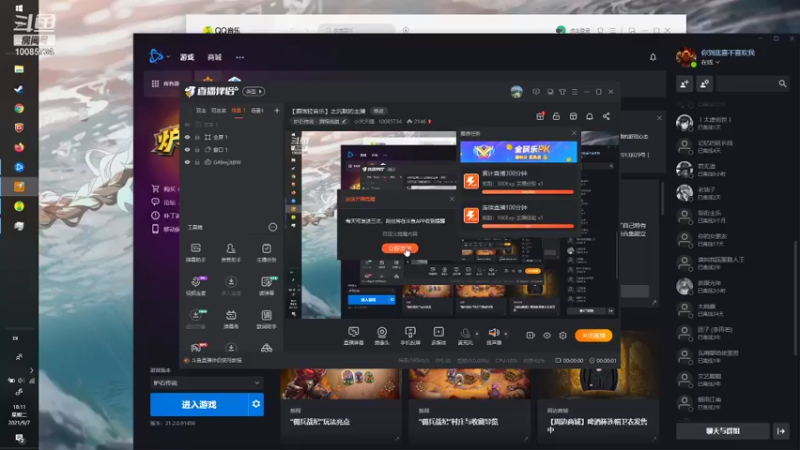Click the mode switch pill beside the 直播伴侣 logo
The height and width of the screenshot is (450, 800).
pyautogui.click(x=254, y=91)
